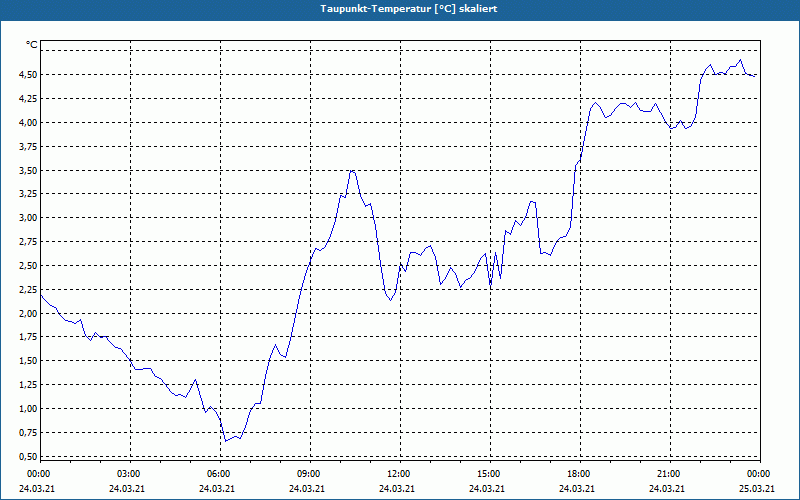This screenshot has height=500, width=800.
Task: Select the y-axis value "0,50"
Action: pos(29,457)
